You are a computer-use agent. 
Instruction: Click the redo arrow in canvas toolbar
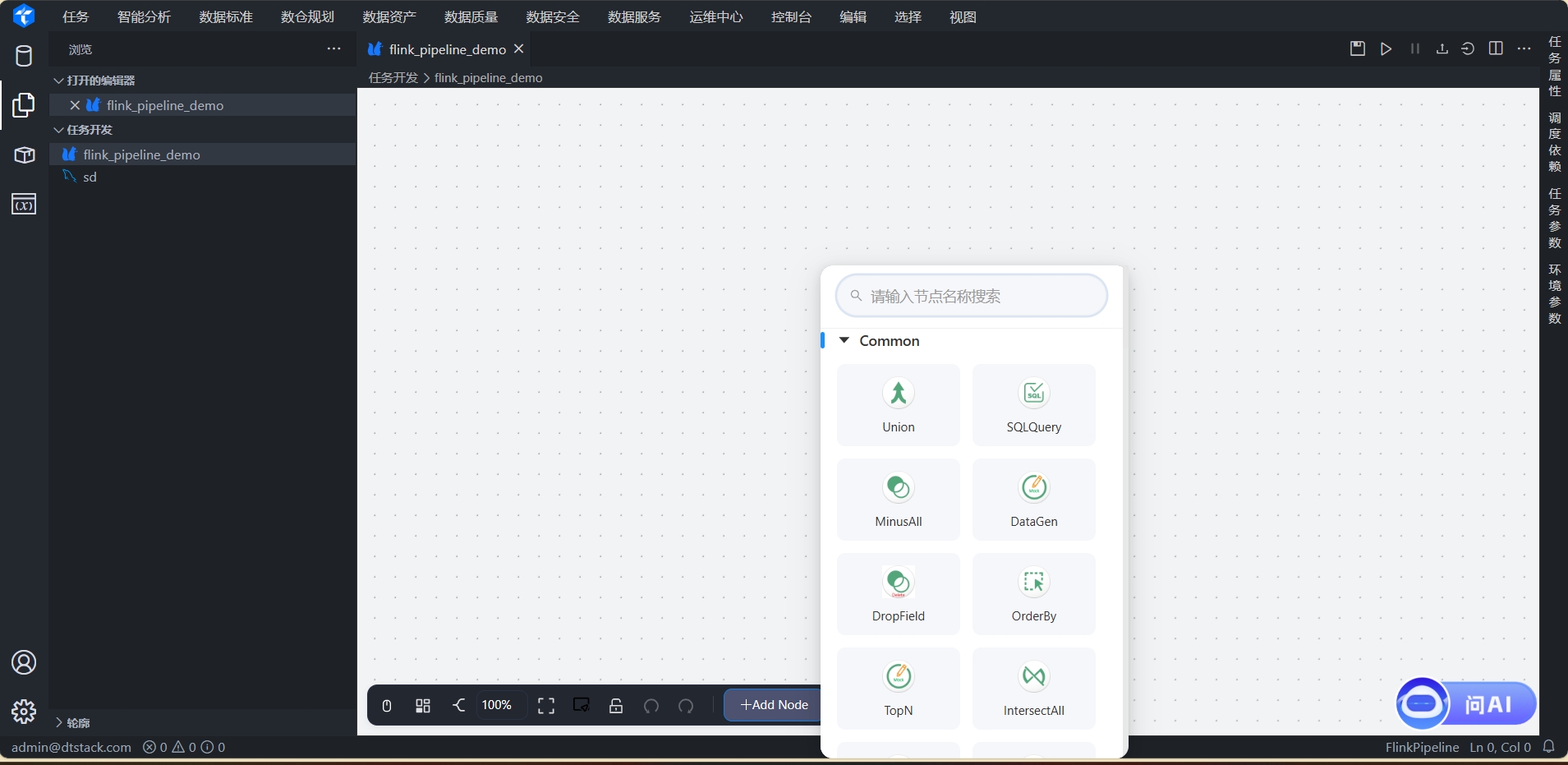[x=686, y=705]
